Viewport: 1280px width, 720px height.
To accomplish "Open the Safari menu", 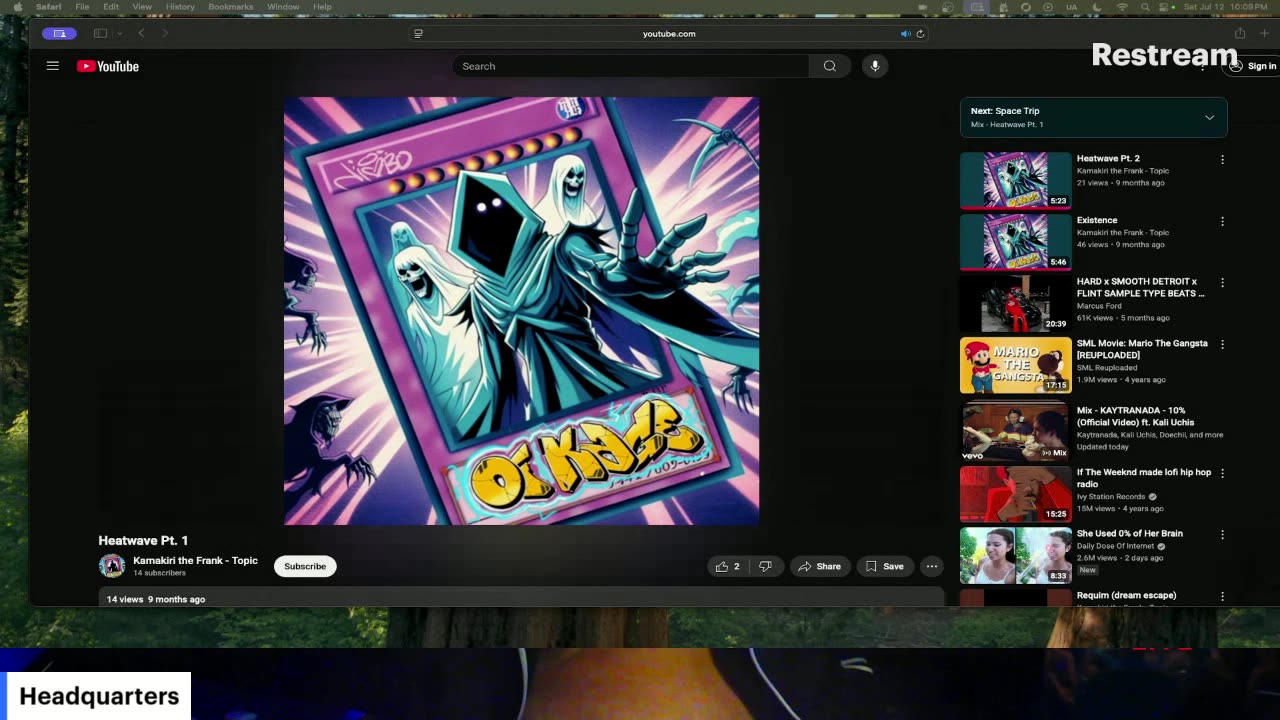I will pos(48,7).
